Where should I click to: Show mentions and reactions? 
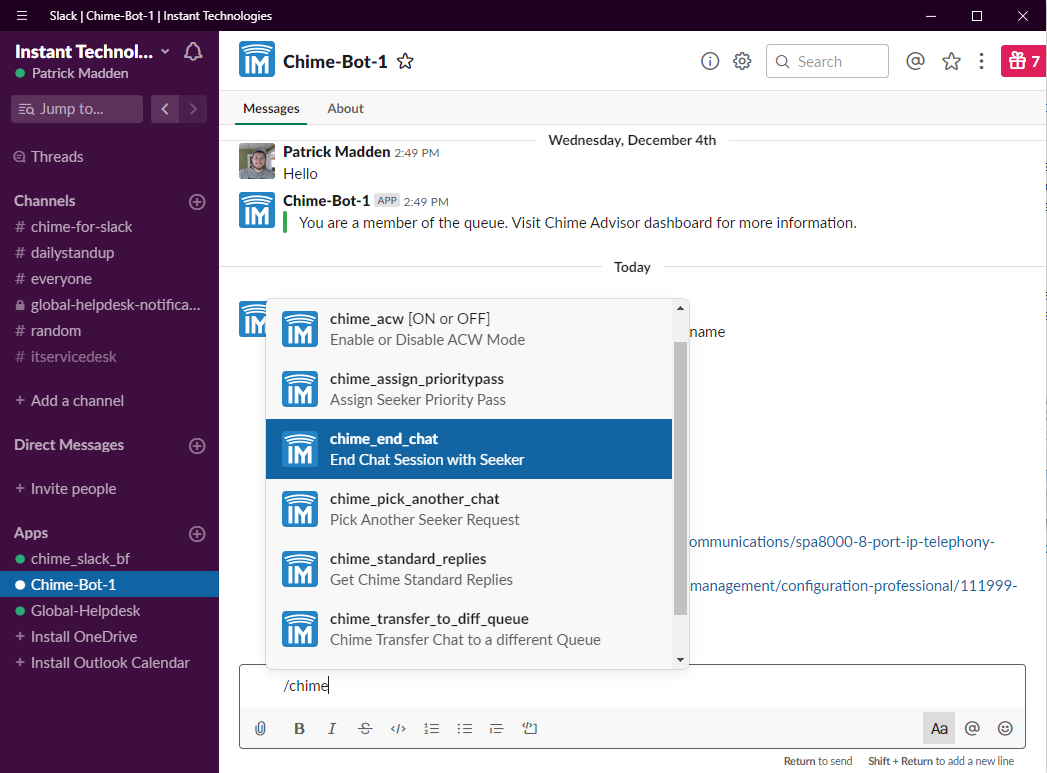click(915, 61)
